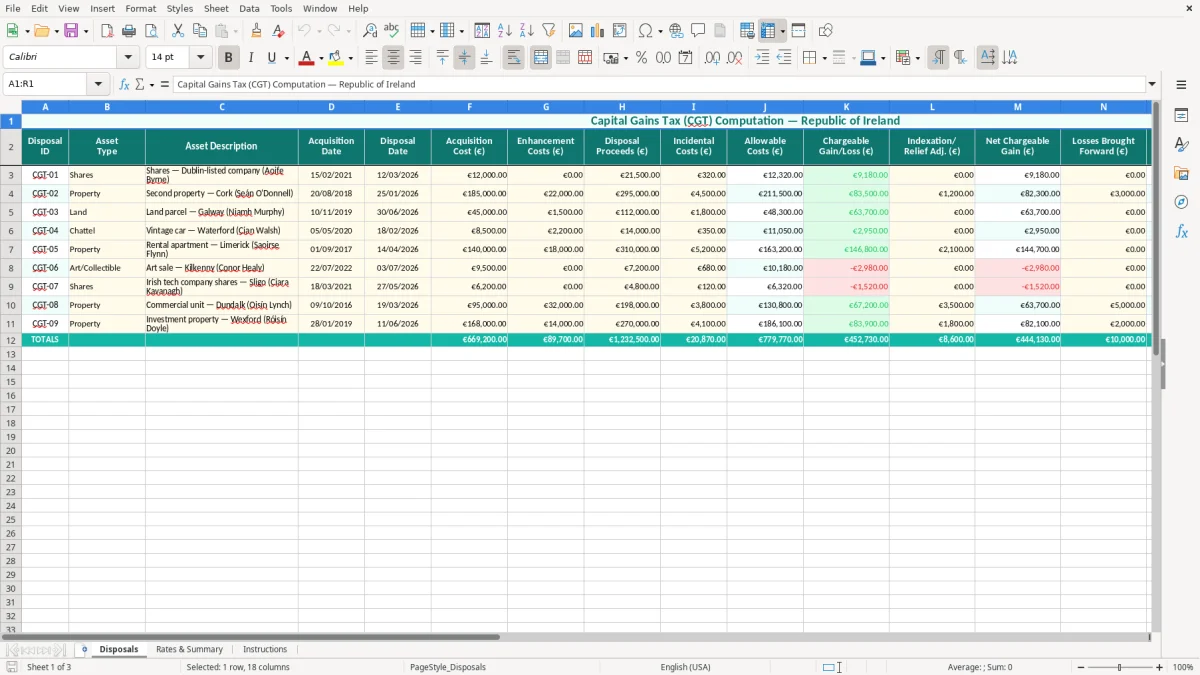
Task: Open the Data menu
Action: [249, 8]
